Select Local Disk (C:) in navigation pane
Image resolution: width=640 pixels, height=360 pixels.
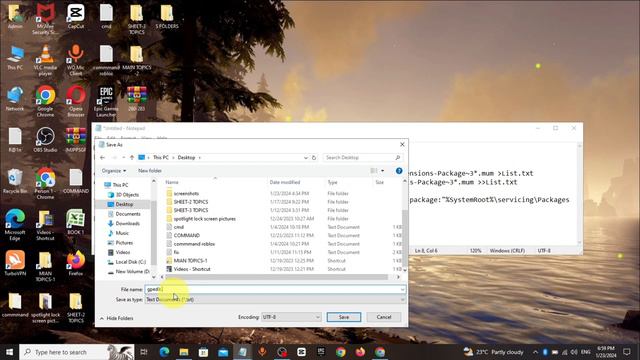click(x=130, y=262)
